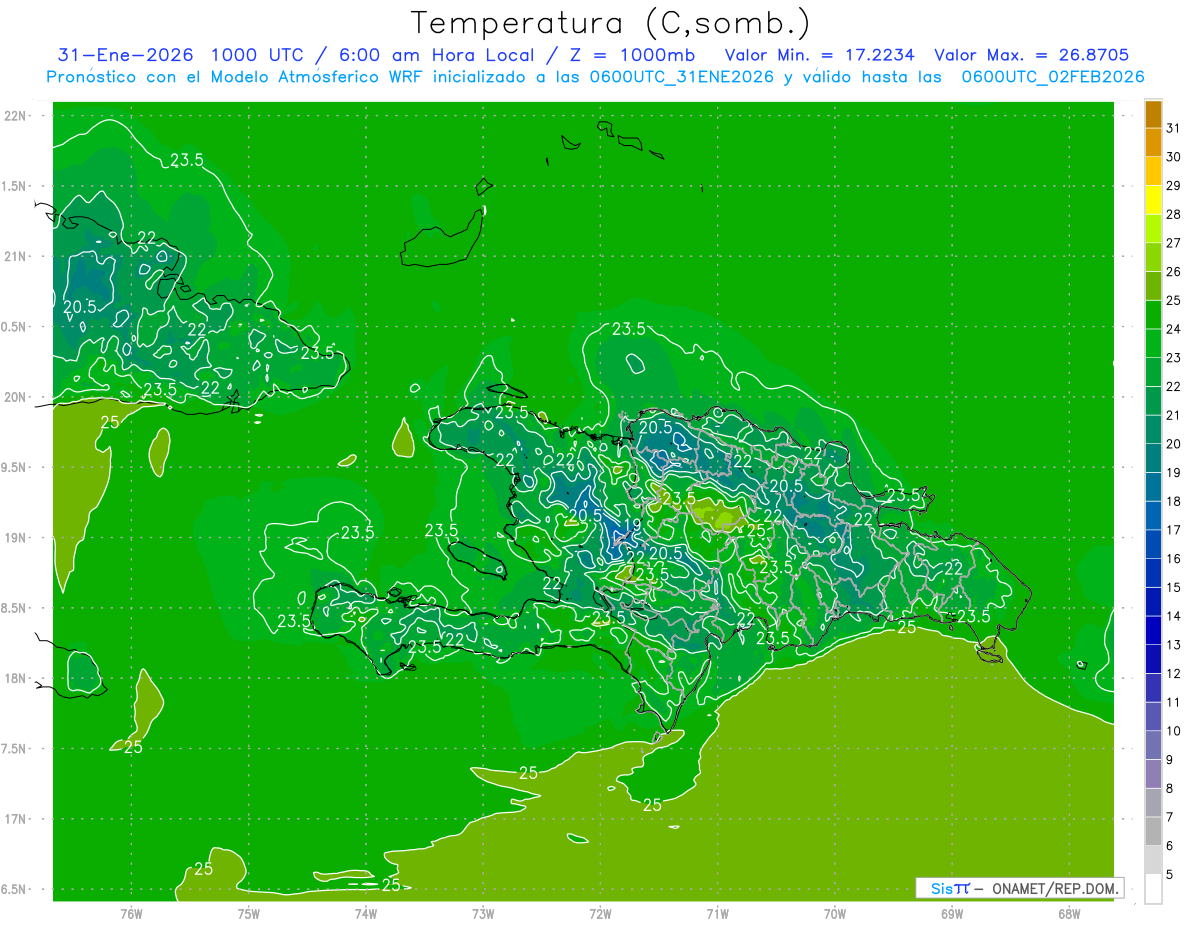The image size is (1200, 927).
Task: Click the '18N' latitude axis label
Action: [15, 678]
